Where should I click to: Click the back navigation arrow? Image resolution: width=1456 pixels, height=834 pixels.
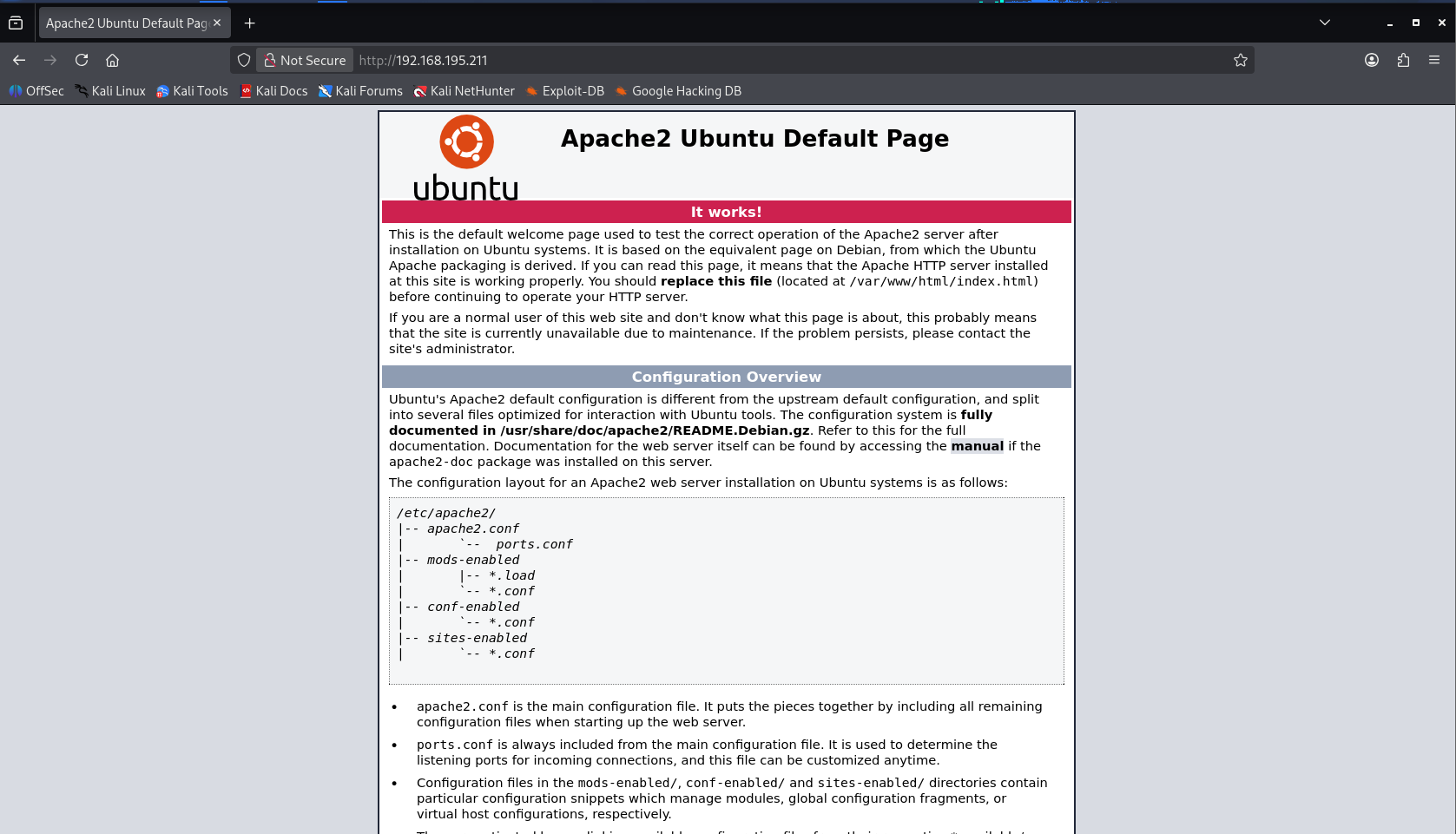(19, 60)
